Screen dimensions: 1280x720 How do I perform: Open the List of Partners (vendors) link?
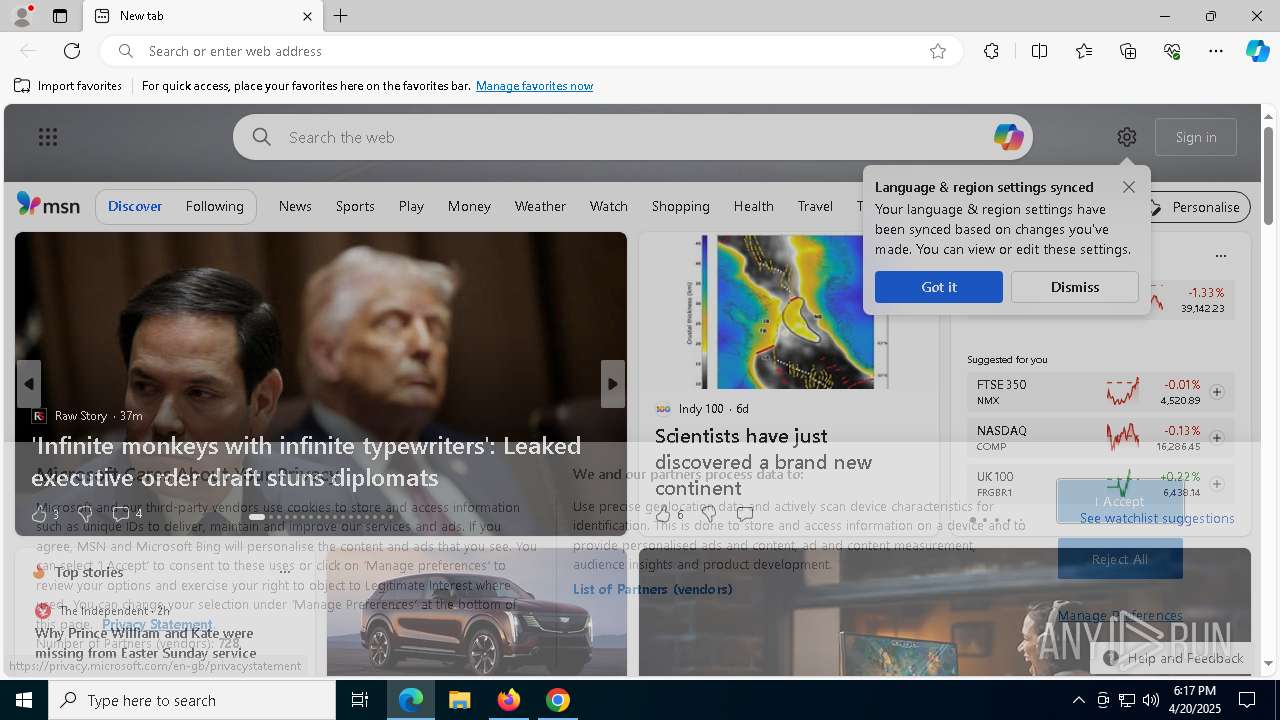coord(652,589)
